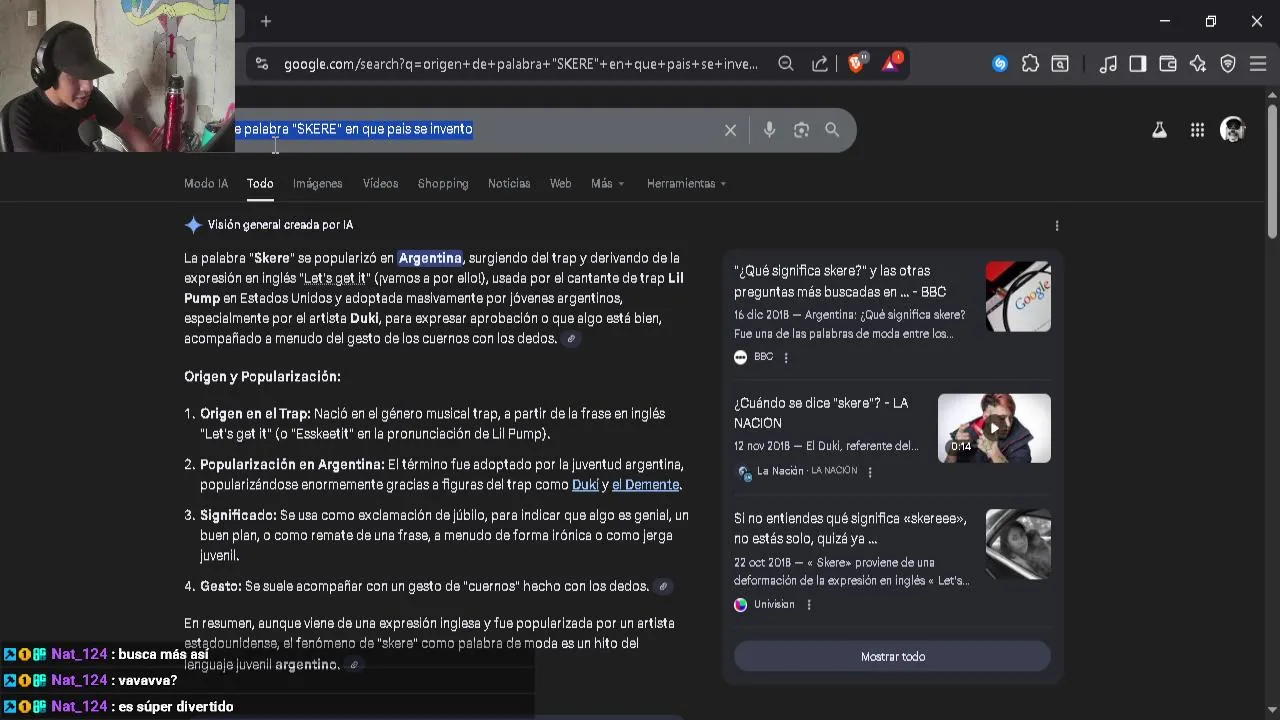Click chat message 'es súper divertido'

pyautogui.click(x=176, y=707)
